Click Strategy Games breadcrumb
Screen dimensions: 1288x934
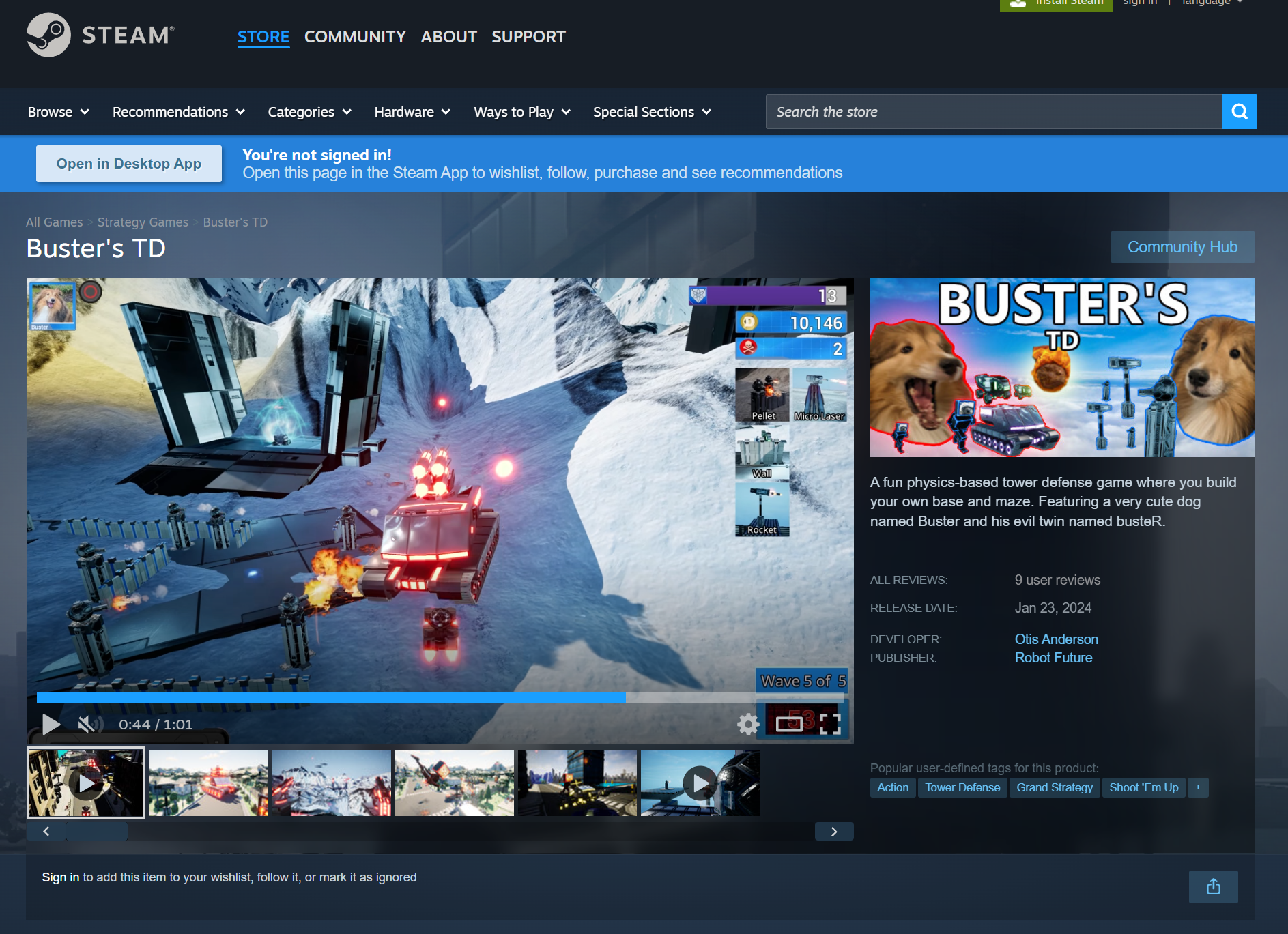click(x=143, y=222)
